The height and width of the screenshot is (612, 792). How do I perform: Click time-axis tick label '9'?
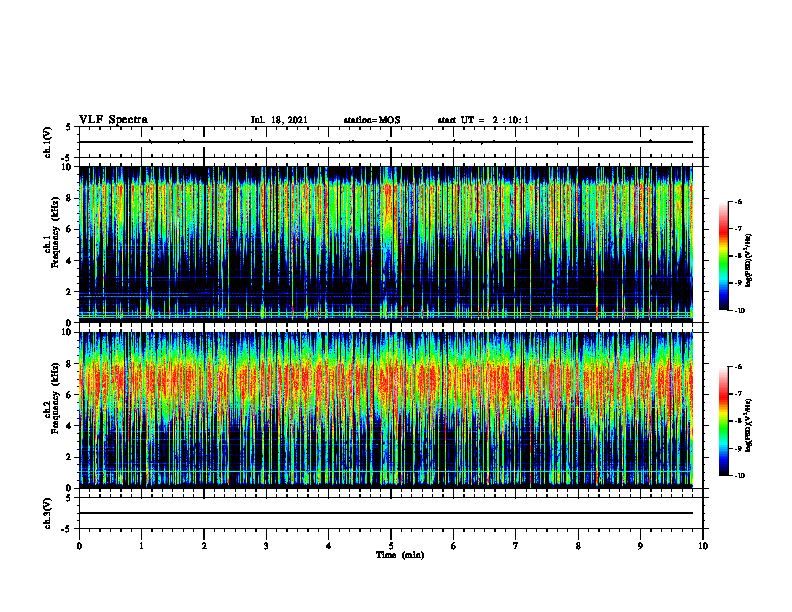click(x=640, y=546)
